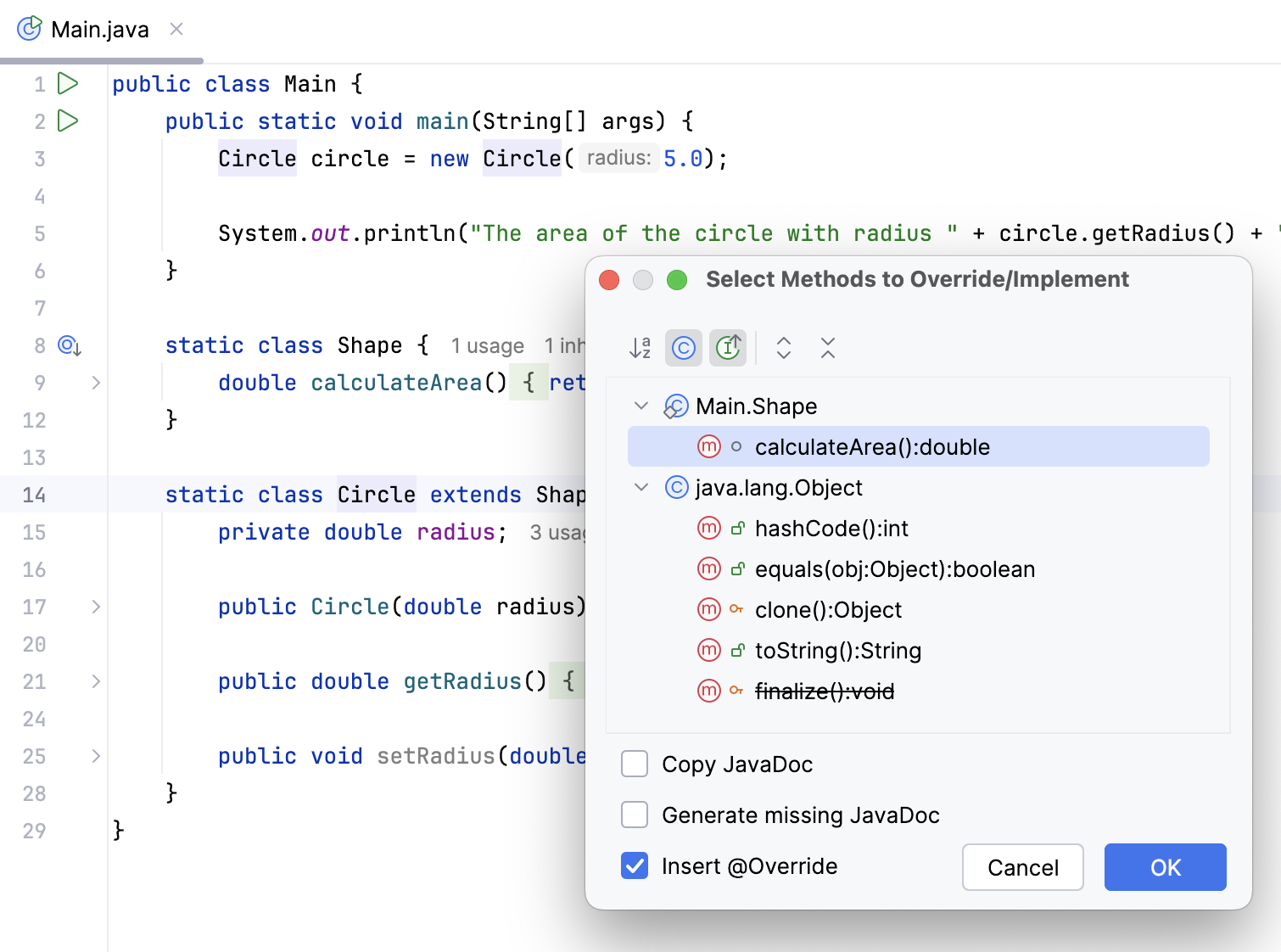Expand the folded Circle constructor on line 17
The width and height of the screenshot is (1281, 952).
[x=95, y=607]
